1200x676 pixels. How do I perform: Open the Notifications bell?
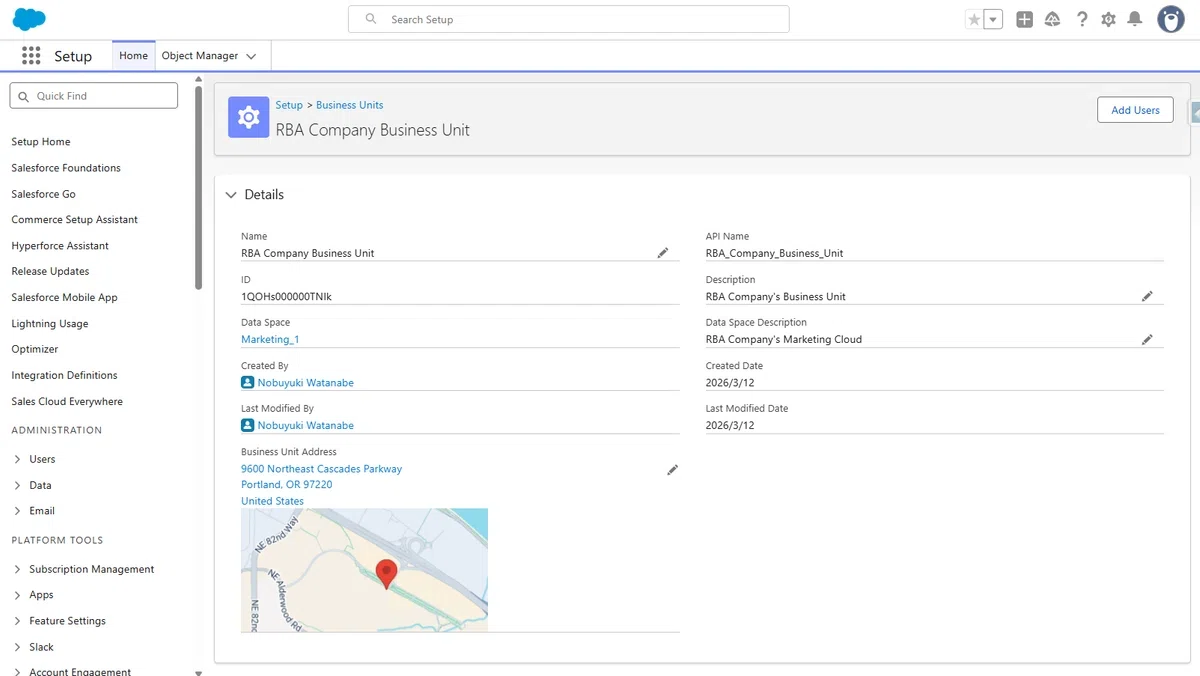click(1135, 19)
